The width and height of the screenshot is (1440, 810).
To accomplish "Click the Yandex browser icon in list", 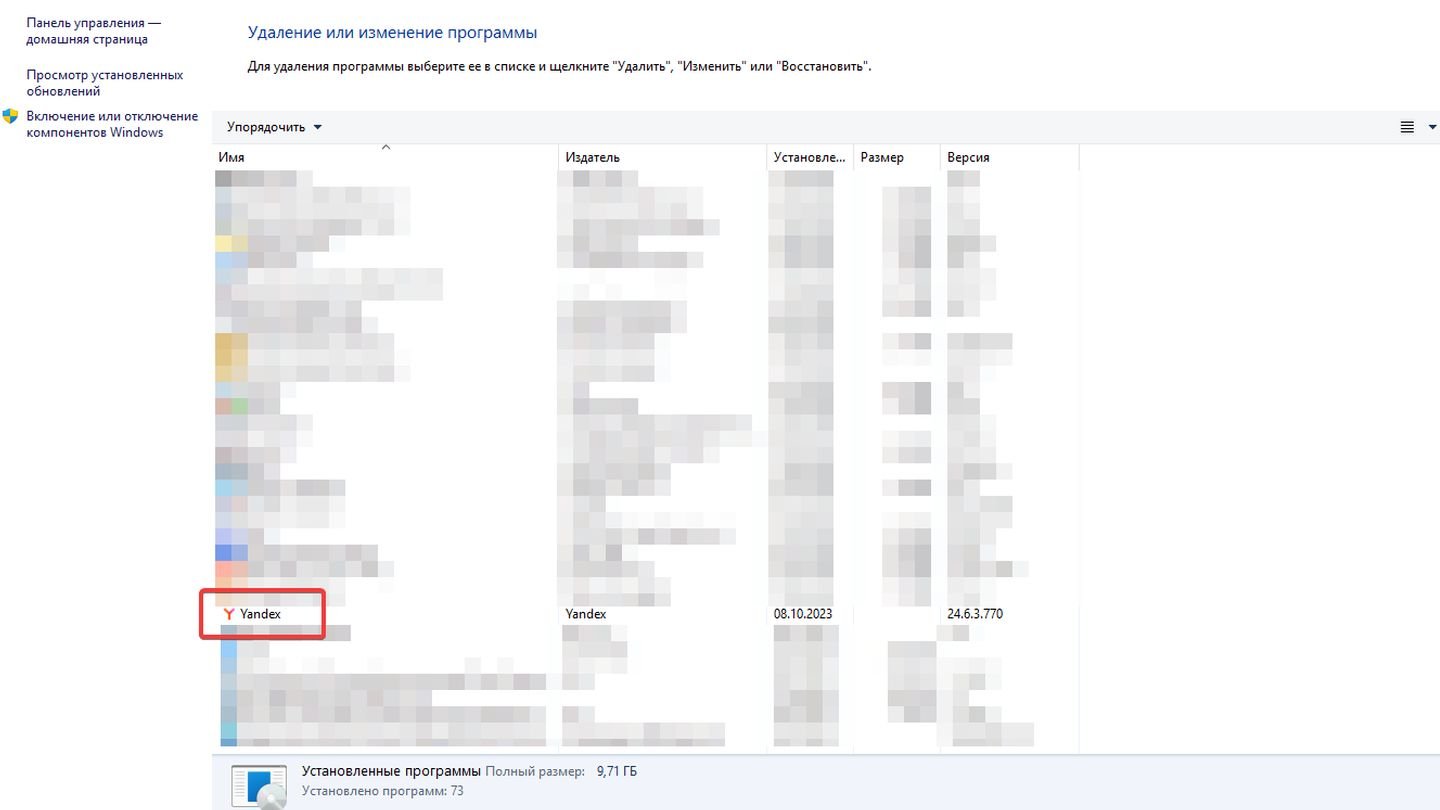I will coord(229,614).
